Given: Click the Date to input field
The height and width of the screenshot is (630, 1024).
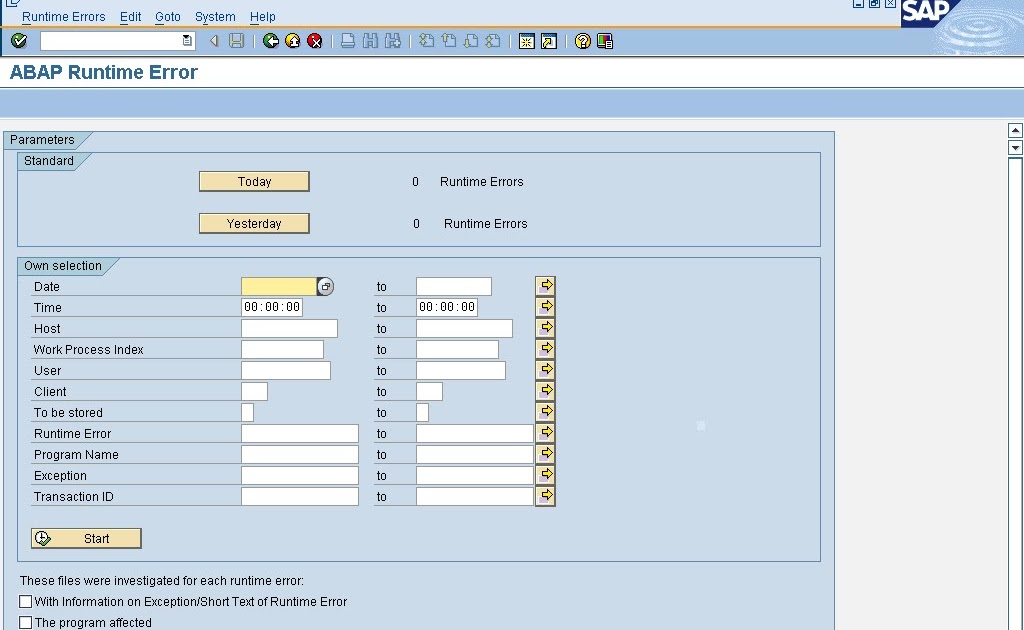Looking at the screenshot, I should (x=454, y=286).
